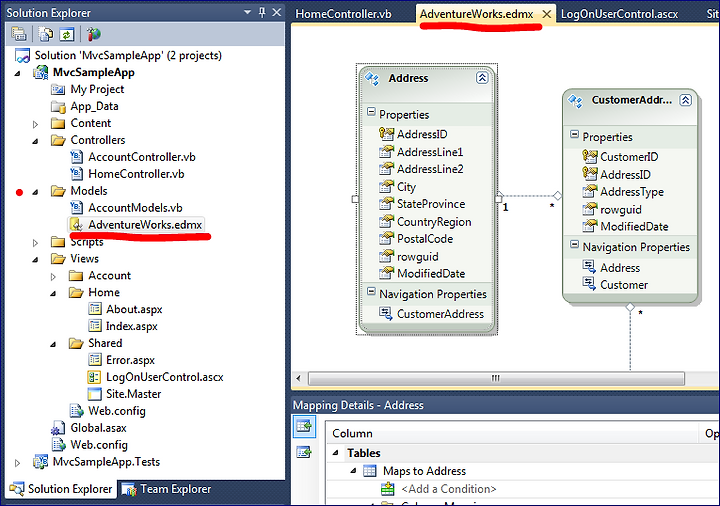This screenshot has width=720, height=506.
Task: Select the CountryRegion property
Action: tap(434, 222)
